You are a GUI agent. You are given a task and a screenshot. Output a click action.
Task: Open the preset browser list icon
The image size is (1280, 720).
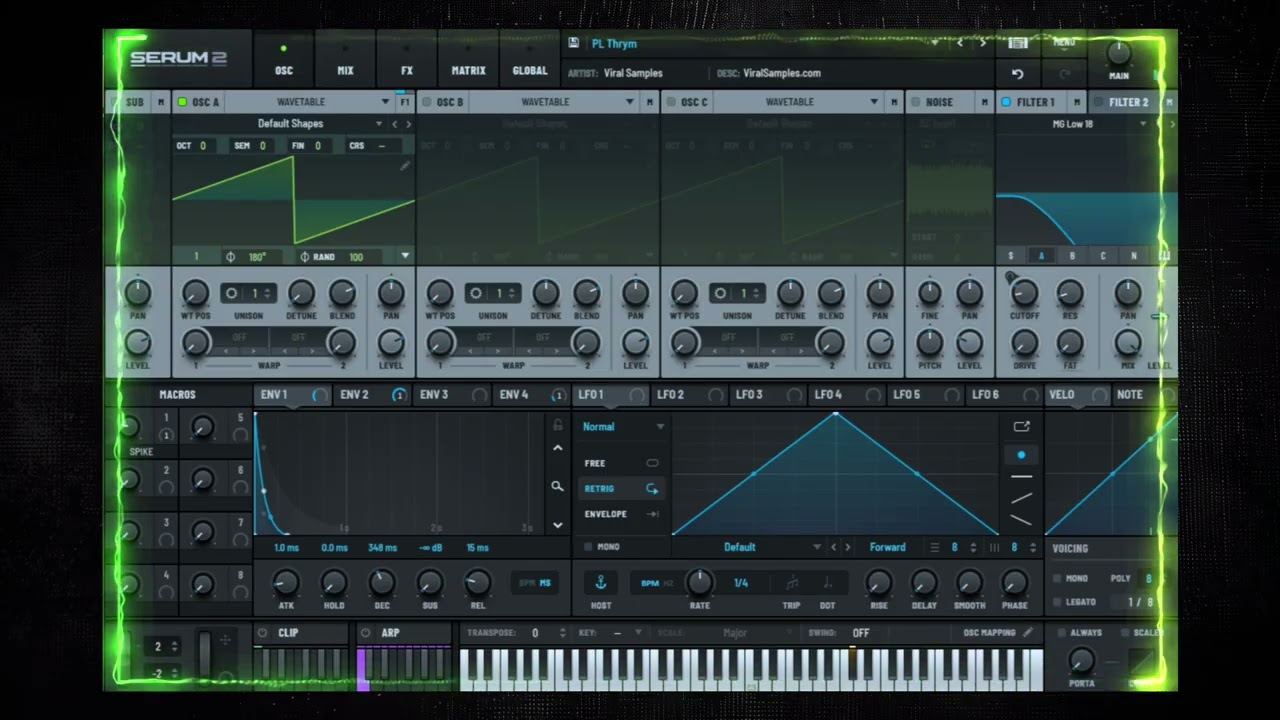pos(1018,43)
